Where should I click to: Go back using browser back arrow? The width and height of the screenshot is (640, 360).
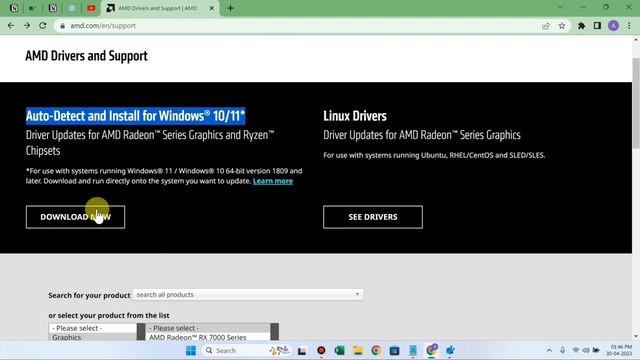11,25
